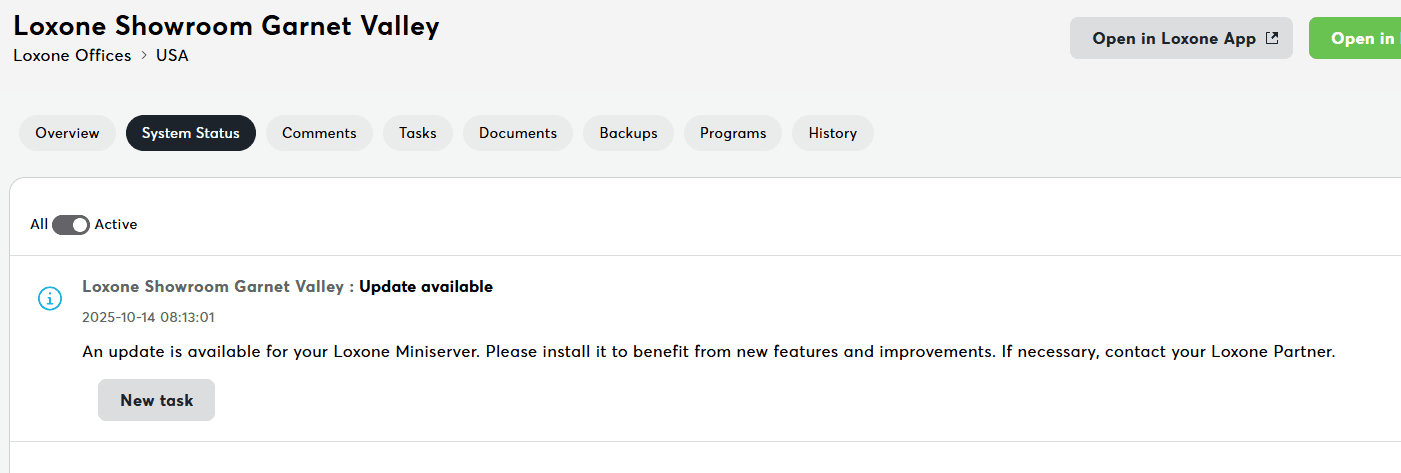Switch to the Programs tab
Screen dimensions: 1401x473
coord(733,133)
